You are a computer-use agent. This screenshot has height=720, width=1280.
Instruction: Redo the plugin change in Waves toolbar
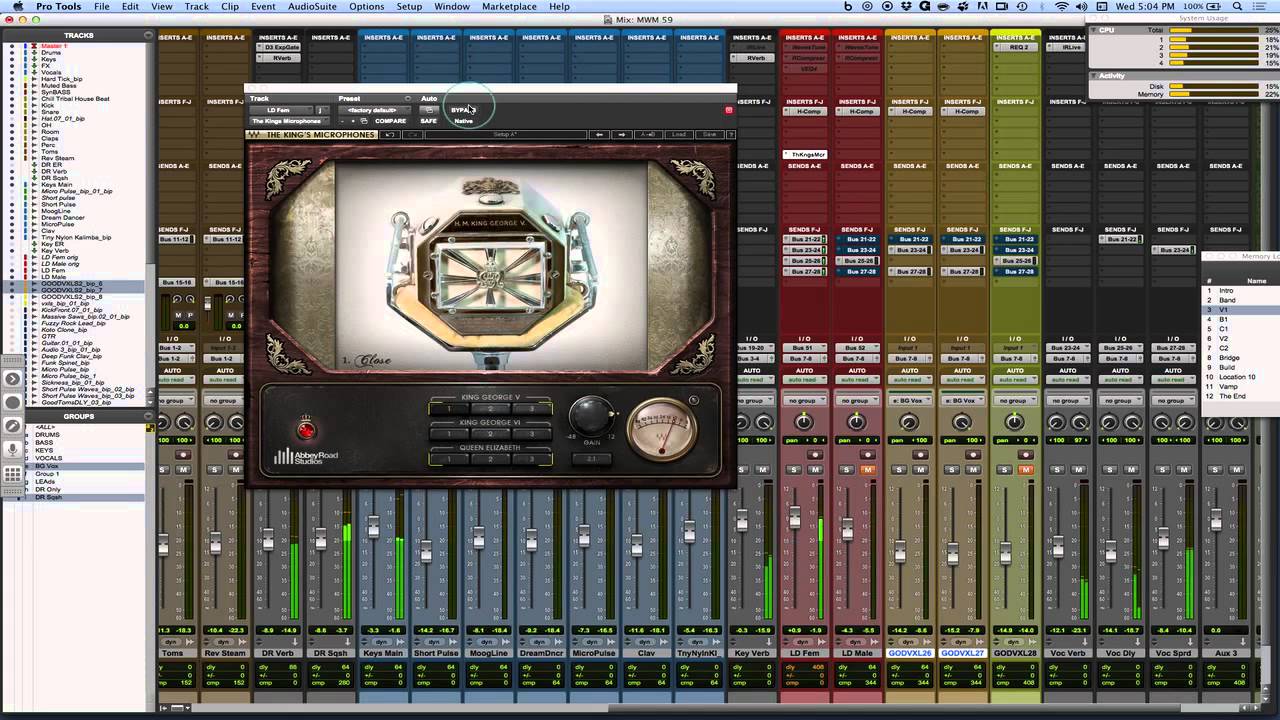(x=413, y=135)
